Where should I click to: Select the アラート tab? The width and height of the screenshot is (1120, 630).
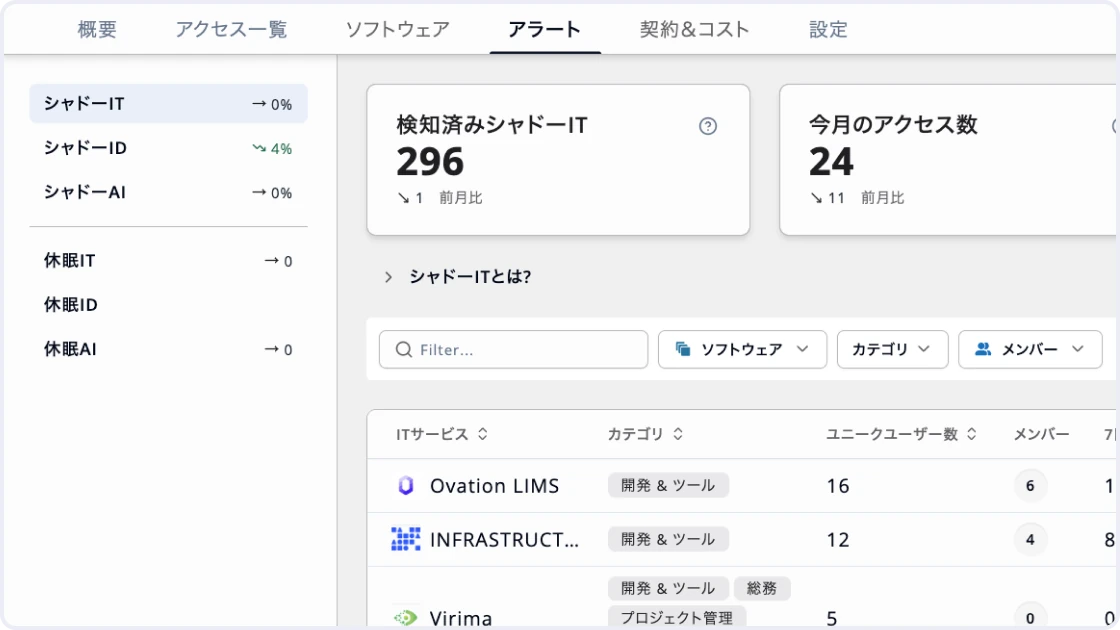pyautogui.click(x=544, y=29)
